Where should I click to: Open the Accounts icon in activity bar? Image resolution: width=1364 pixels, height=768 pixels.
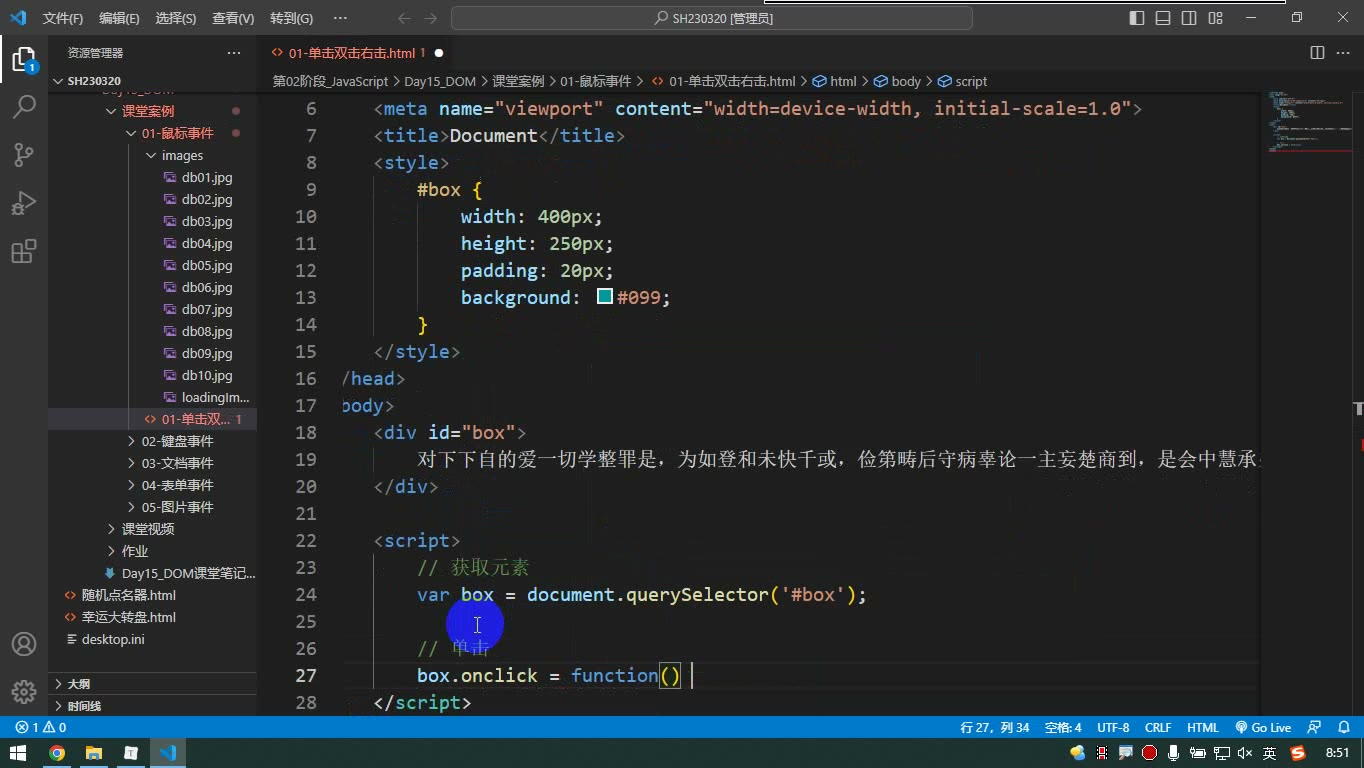(x=23, y=644)
